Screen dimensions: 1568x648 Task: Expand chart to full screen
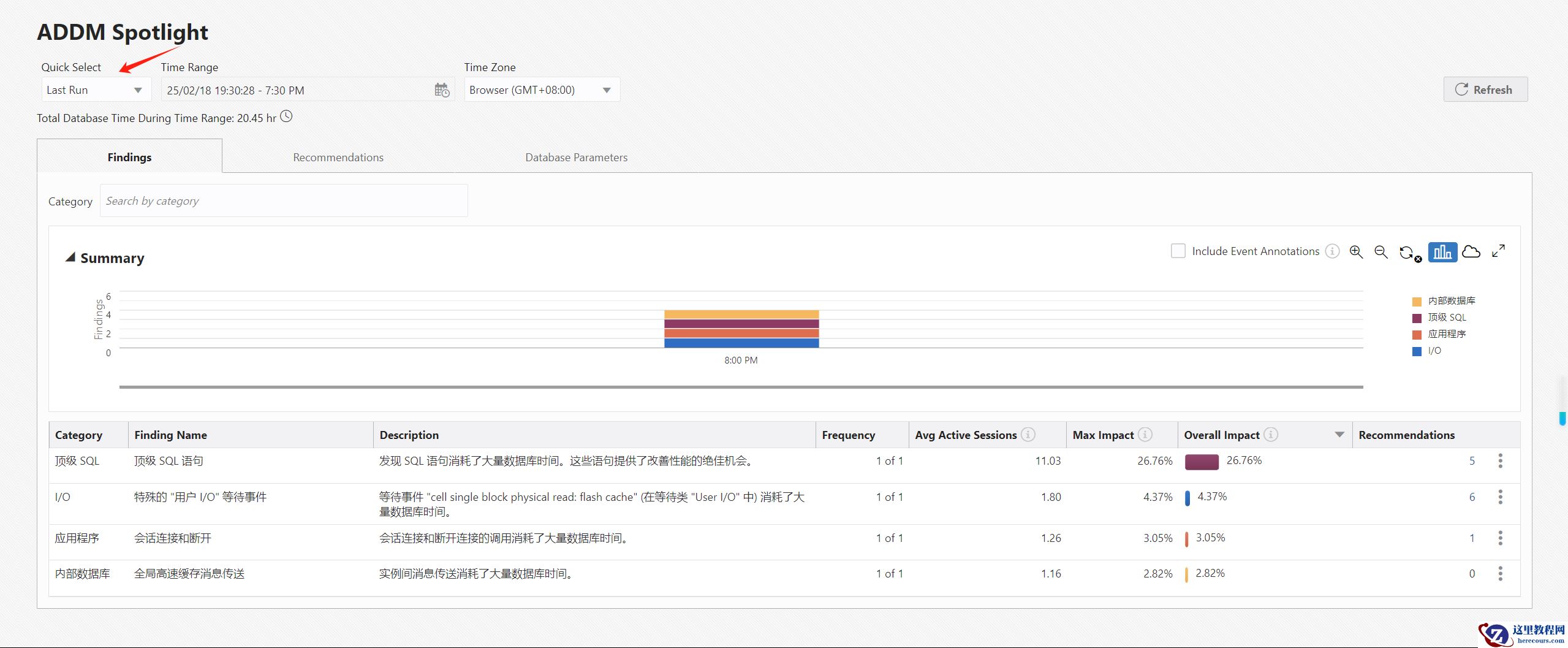coord(1498,251)
